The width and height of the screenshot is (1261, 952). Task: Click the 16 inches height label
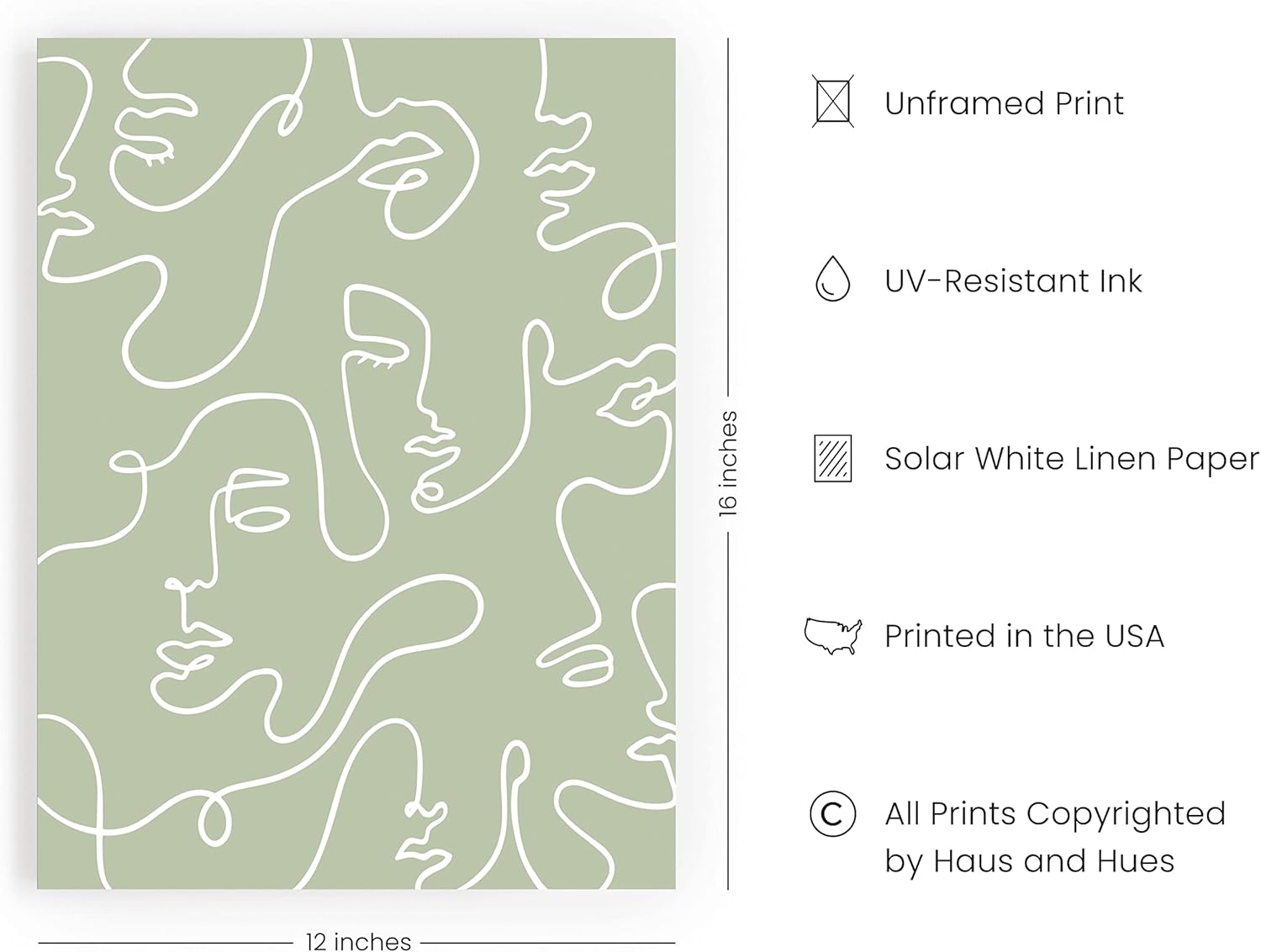click(728, 463)
